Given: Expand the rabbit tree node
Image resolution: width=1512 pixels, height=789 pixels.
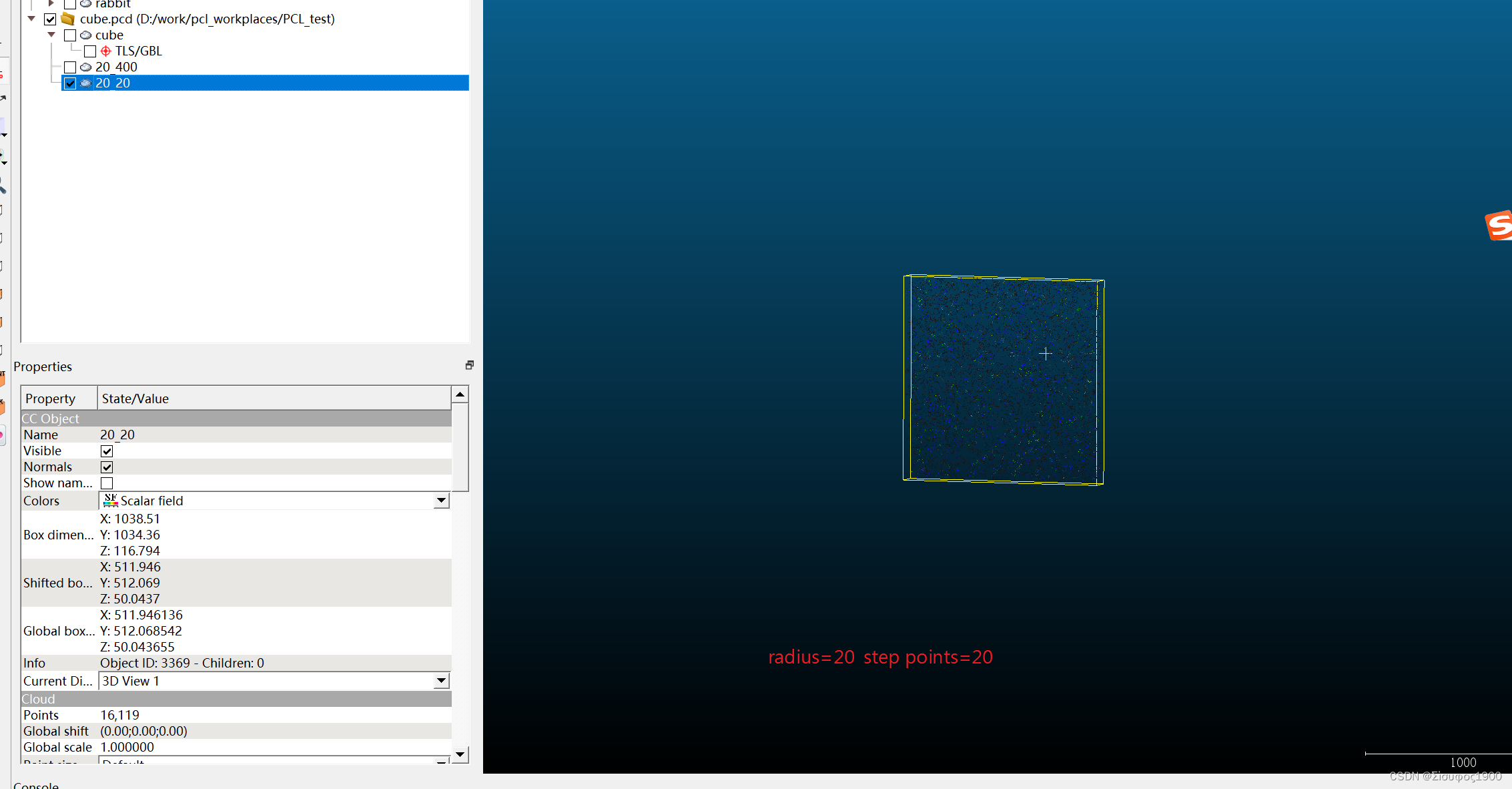Looking at the screenshot, I should pyautogui.click(x=51, y=4).
